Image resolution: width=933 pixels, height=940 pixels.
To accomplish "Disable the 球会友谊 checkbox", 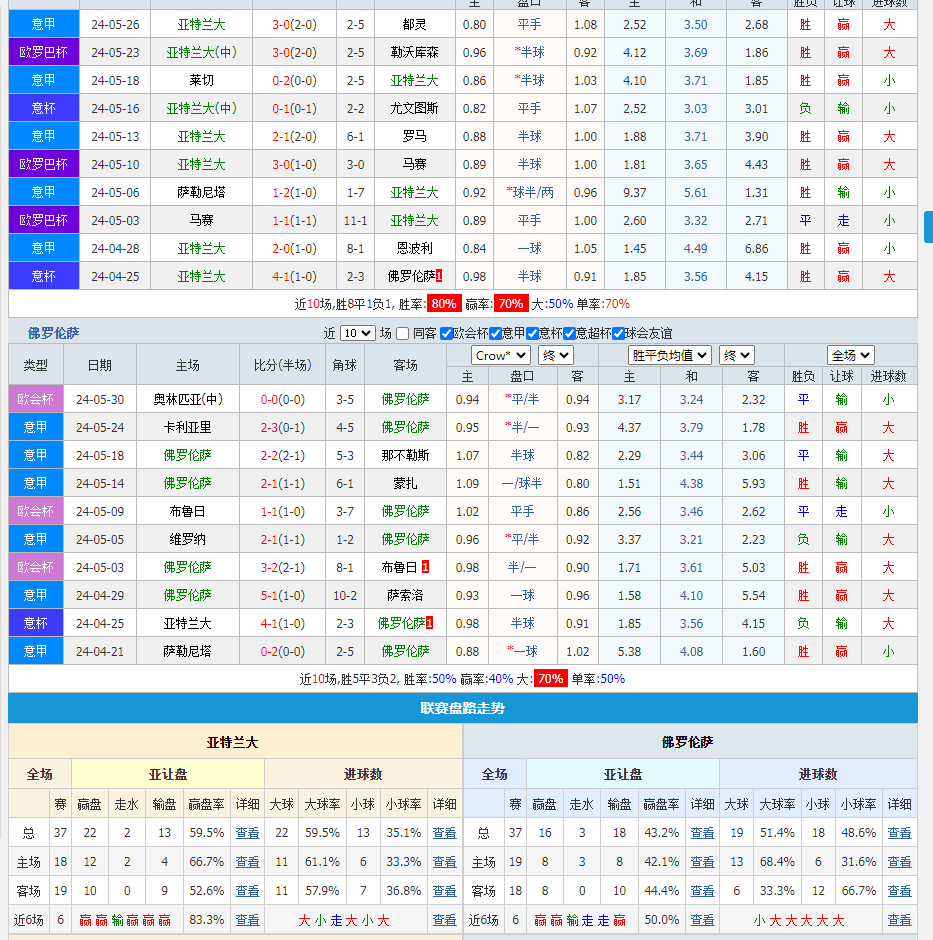I will point(618,334).
